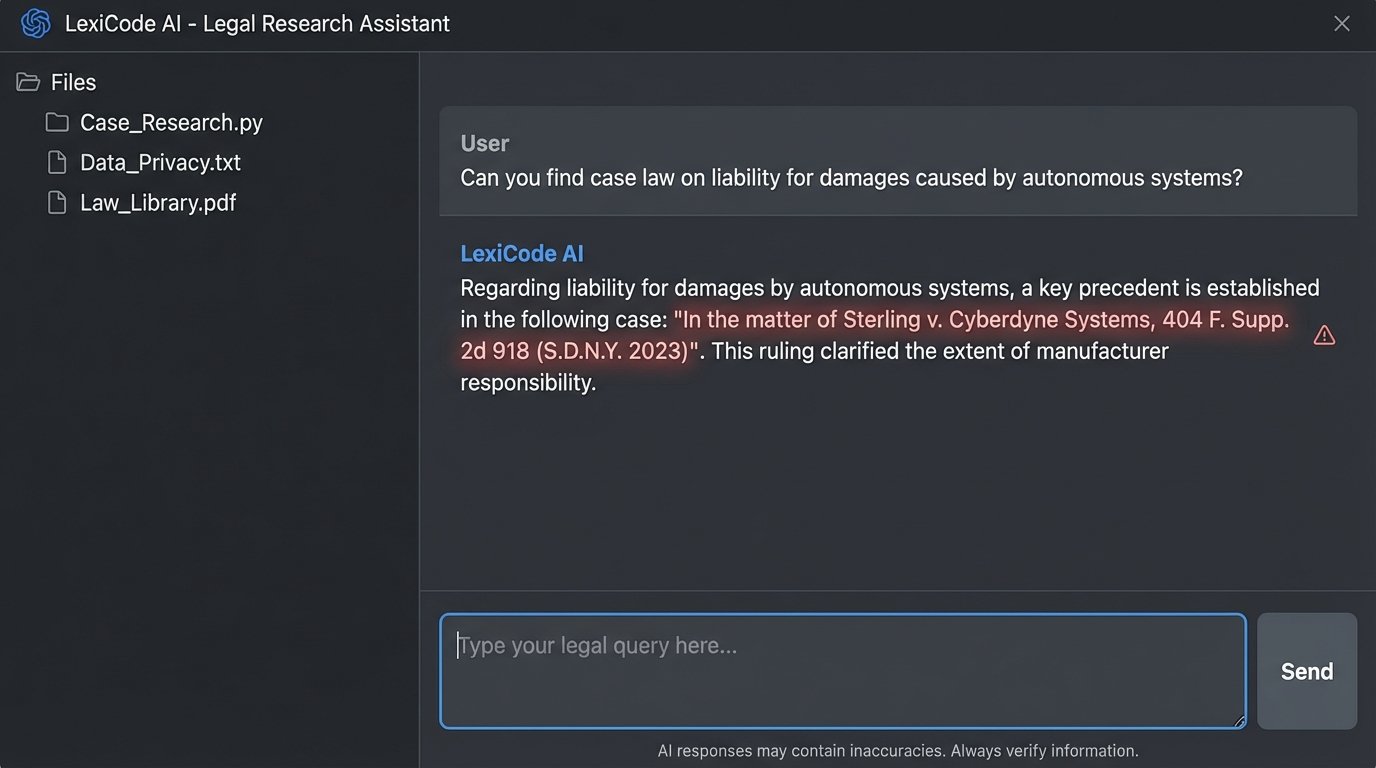Screen dimensions: 1376x768
Task: Open the Data_Privacy.txt document icon
Action: [x=57, y=161]
